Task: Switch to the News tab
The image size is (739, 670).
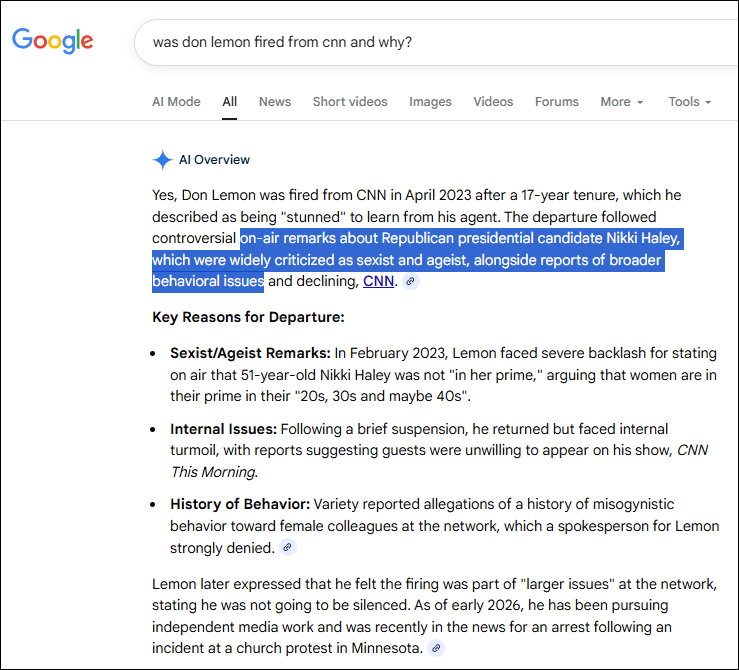Action: (275, 102)
